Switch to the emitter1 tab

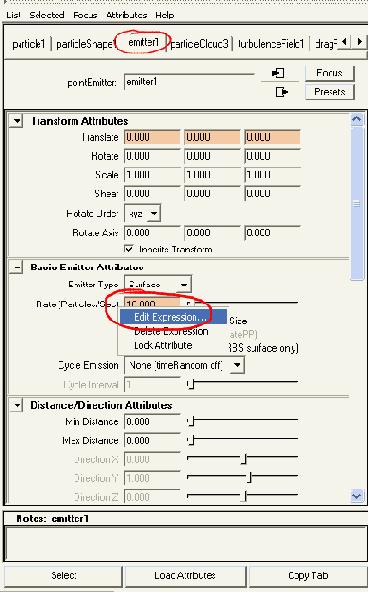coord(143,42)
